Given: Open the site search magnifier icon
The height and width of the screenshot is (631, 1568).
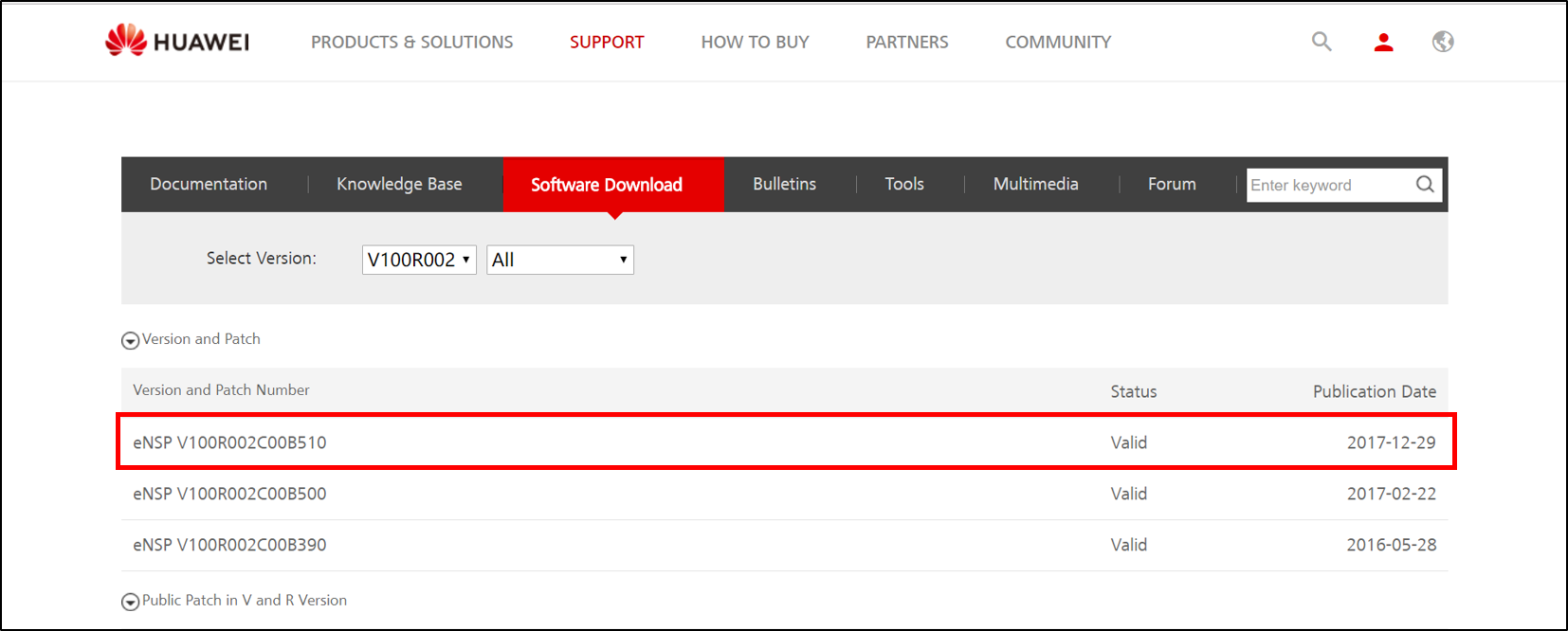Looking at the screenshot, I should pos(1322,42).
